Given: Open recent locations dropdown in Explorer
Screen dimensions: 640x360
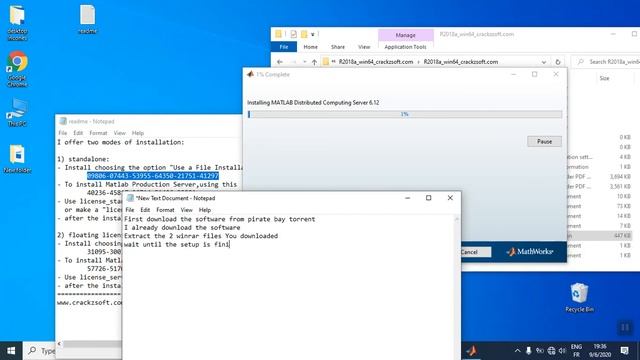Looking at the screenshot, I should (304, 62).
